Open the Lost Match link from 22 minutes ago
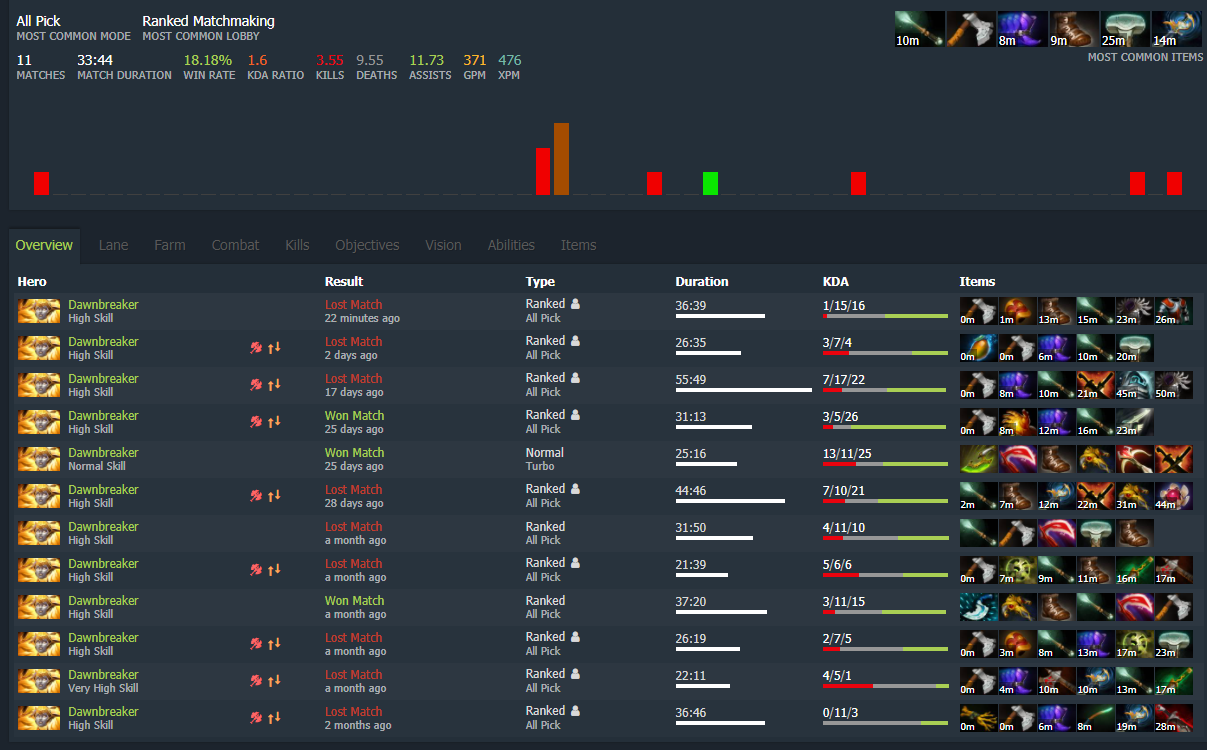1207x750 pixels. pos(353,305)
